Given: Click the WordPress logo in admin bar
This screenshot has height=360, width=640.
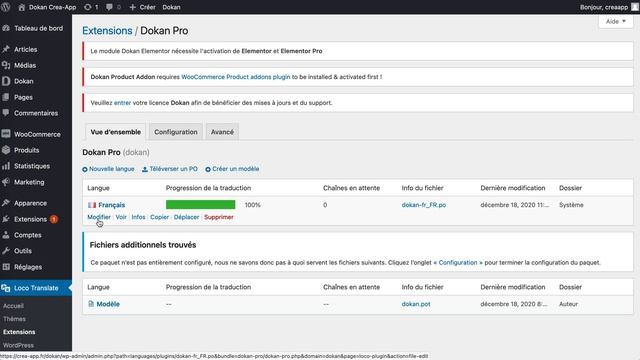Looking at the screenshot, I should pos(6,7).
